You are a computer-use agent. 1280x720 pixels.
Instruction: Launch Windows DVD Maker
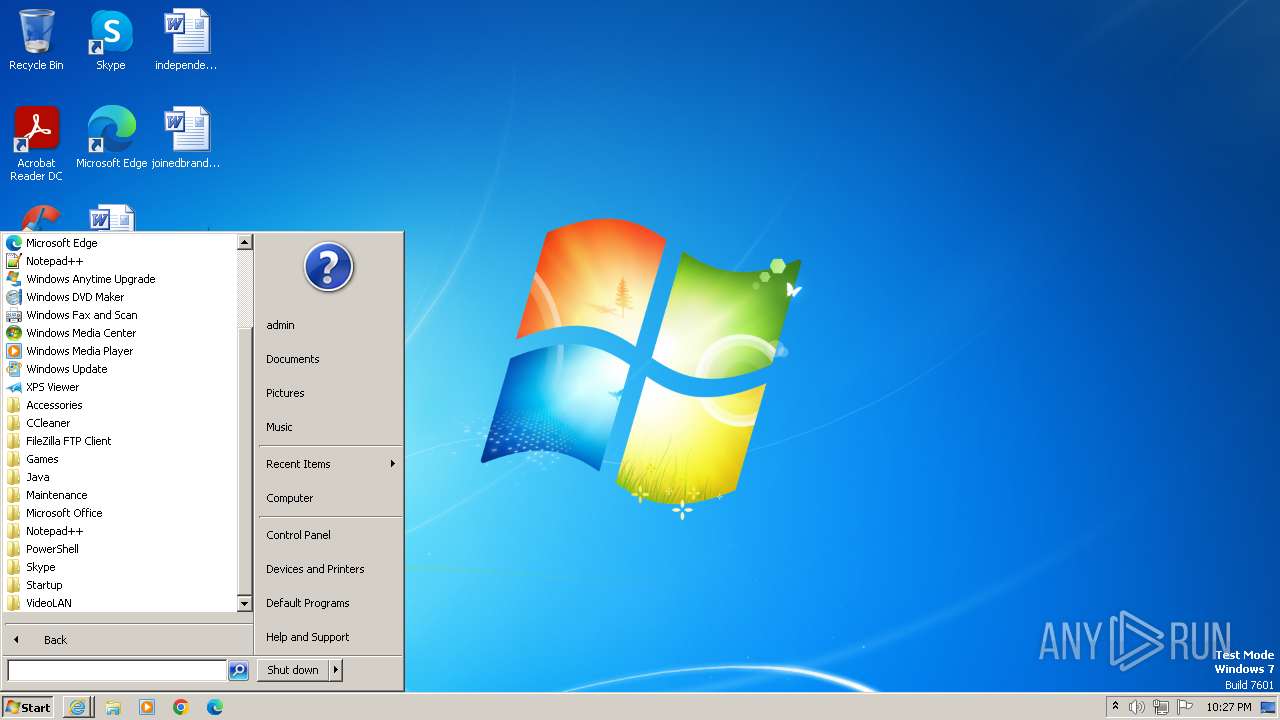tap(120, 297)
